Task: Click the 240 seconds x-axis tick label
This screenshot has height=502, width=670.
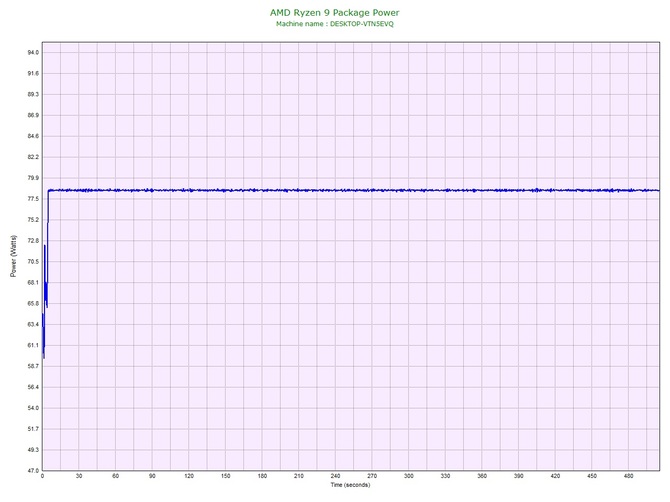Action: pos(335,476)
